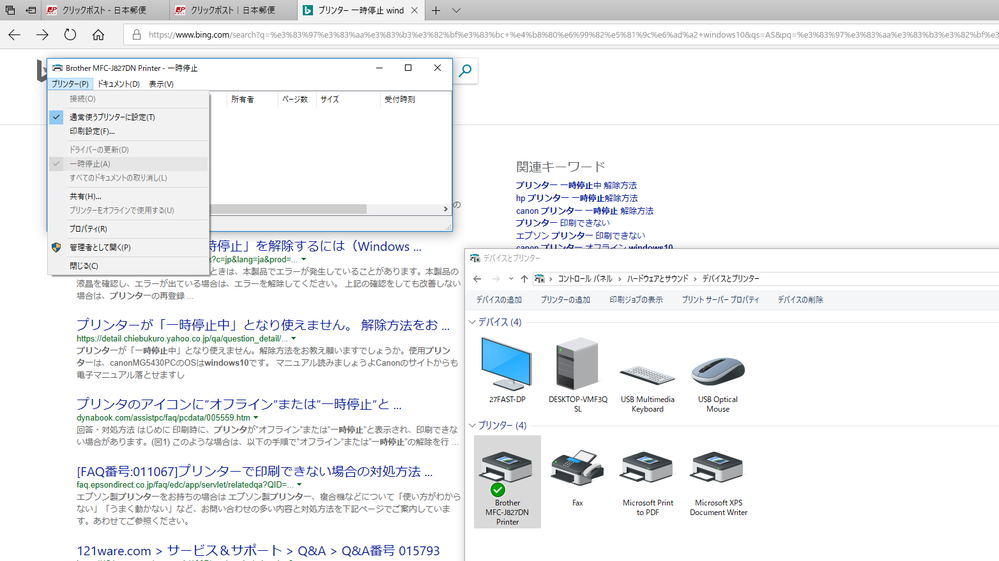Select the Brother MFC-J827DN Printer icon
Viewport: 999px width, 561px height.
point(507,482)
